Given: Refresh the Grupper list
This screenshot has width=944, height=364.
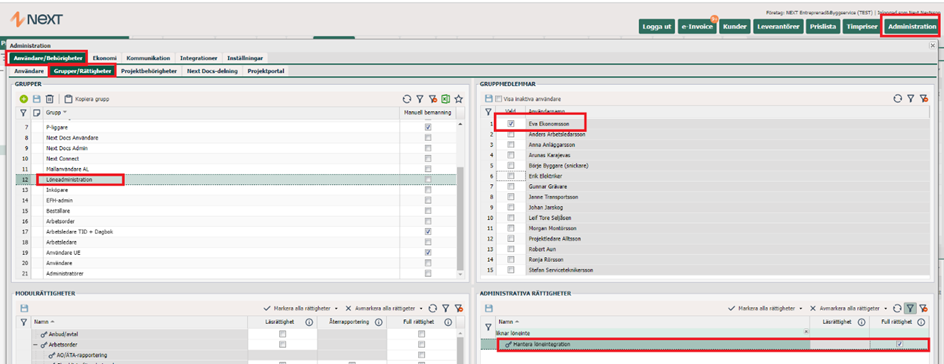Looking at the screenshot, I should click(407, 99).
